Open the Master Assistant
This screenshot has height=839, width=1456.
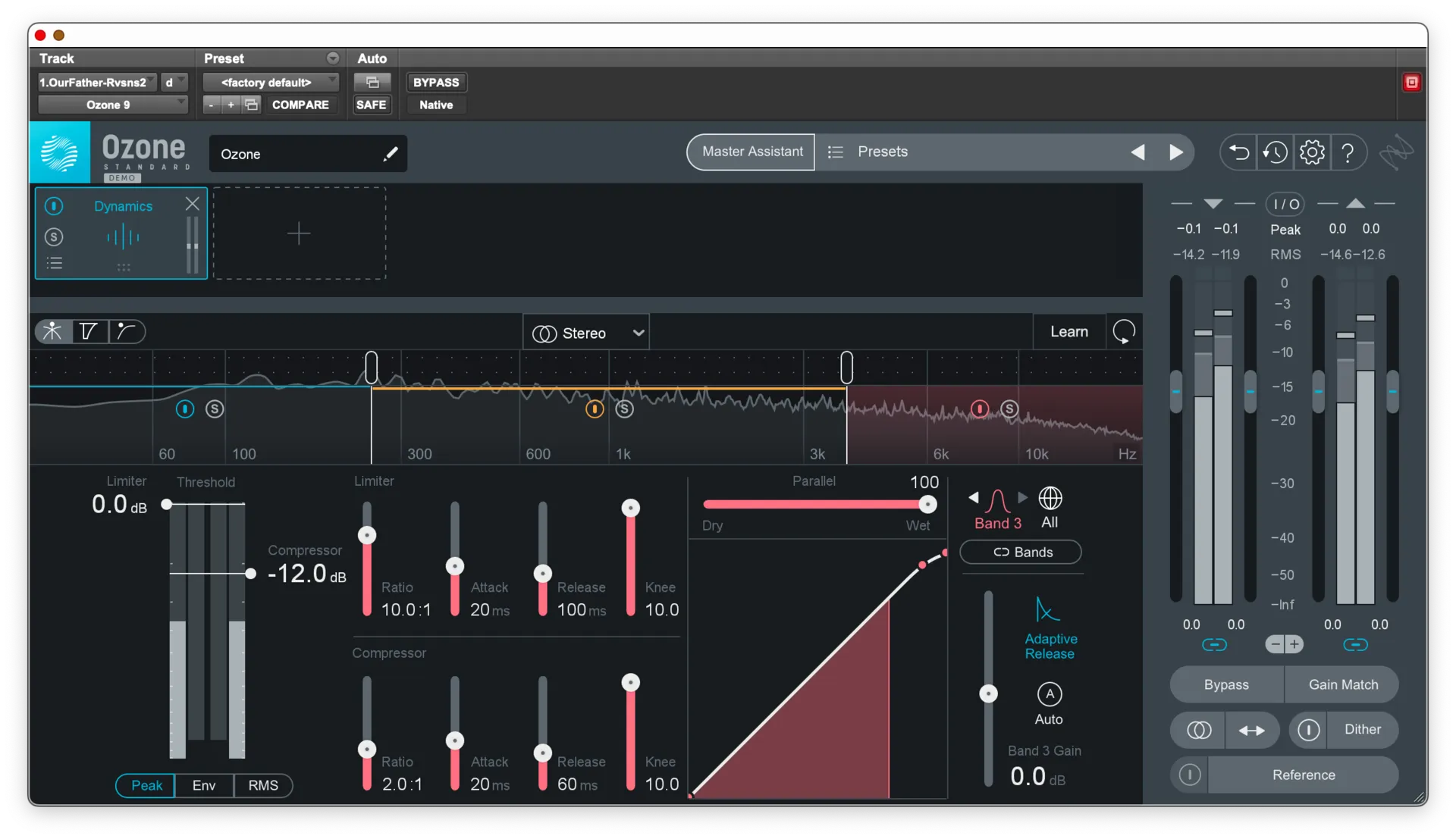click(x=750, y=152)
